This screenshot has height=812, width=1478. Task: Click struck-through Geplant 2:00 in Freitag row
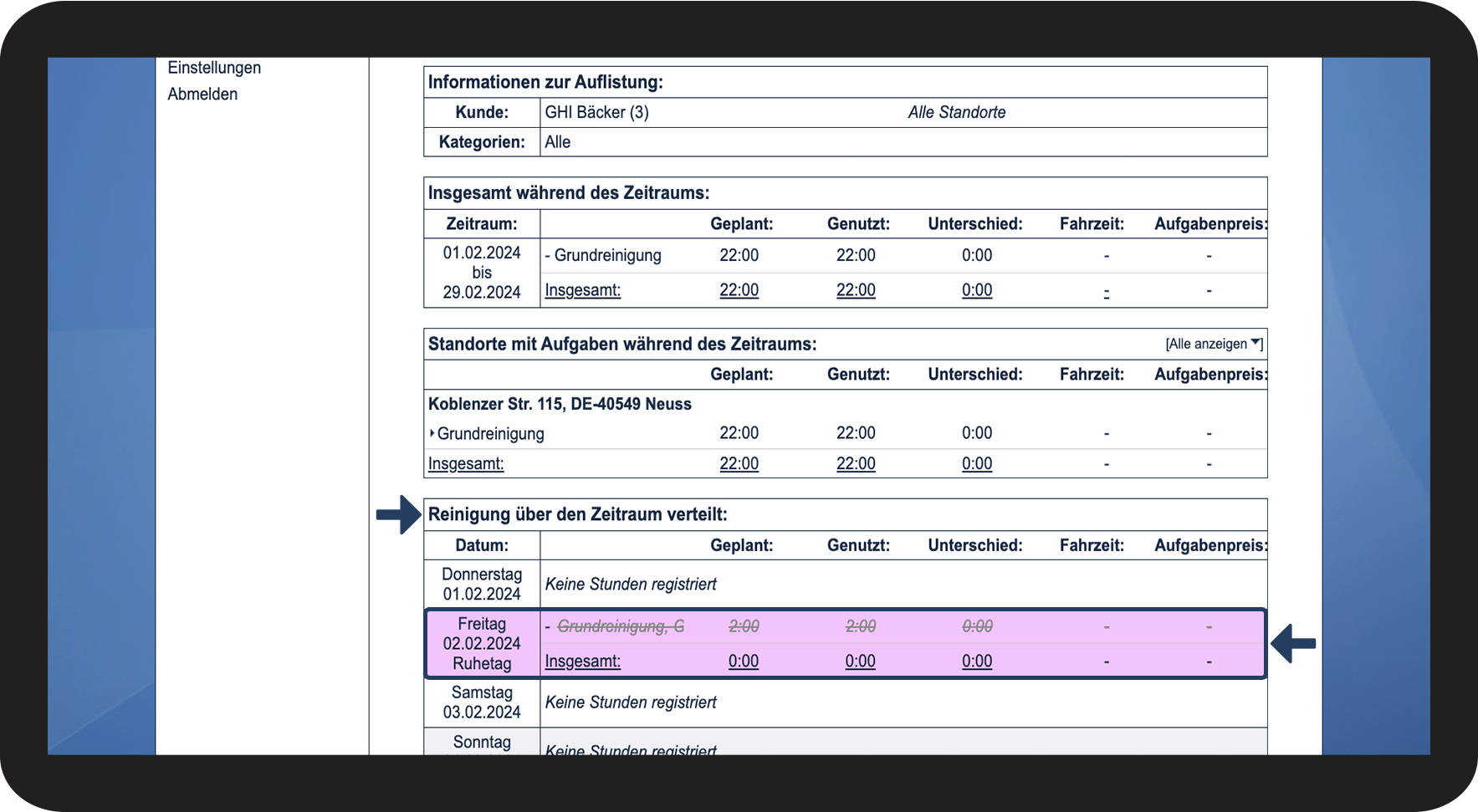[x=744, y=626]
